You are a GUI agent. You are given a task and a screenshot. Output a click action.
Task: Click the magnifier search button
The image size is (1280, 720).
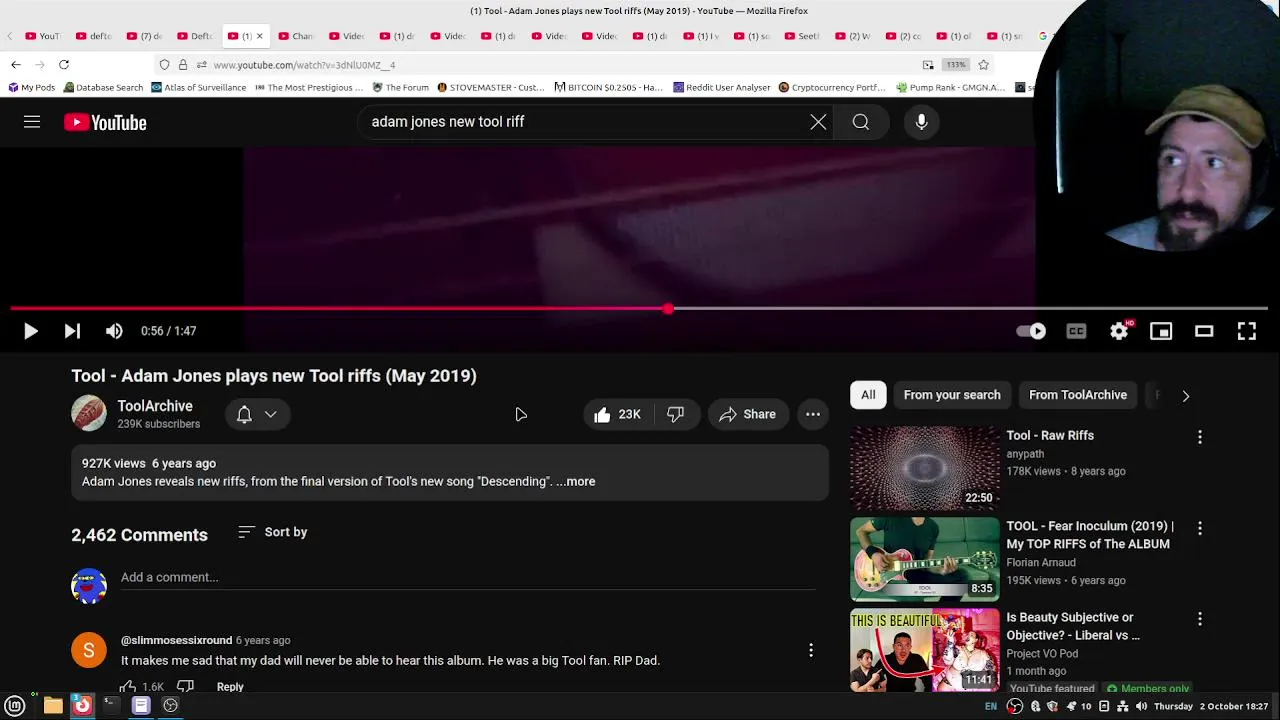861,122
